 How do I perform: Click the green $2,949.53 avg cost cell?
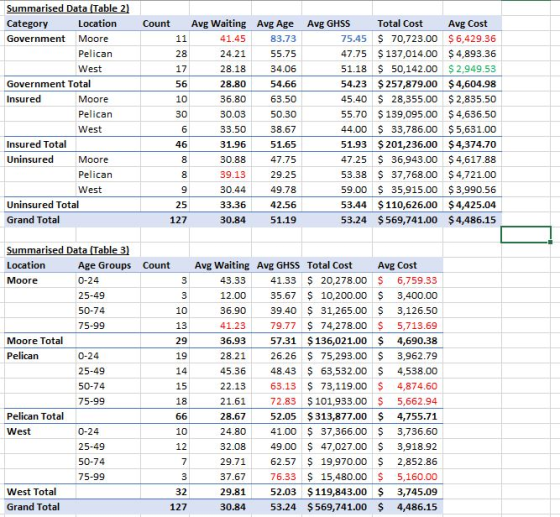tap(472, 69)
